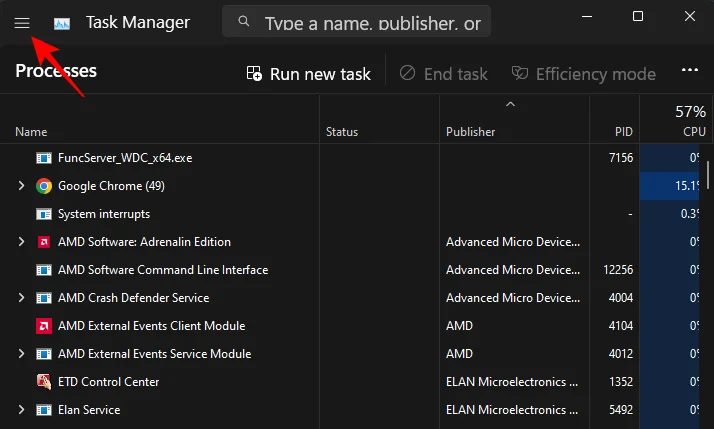714x429 pixels.
Task: Click the search magnifier icon
Action: pos(244,21)
